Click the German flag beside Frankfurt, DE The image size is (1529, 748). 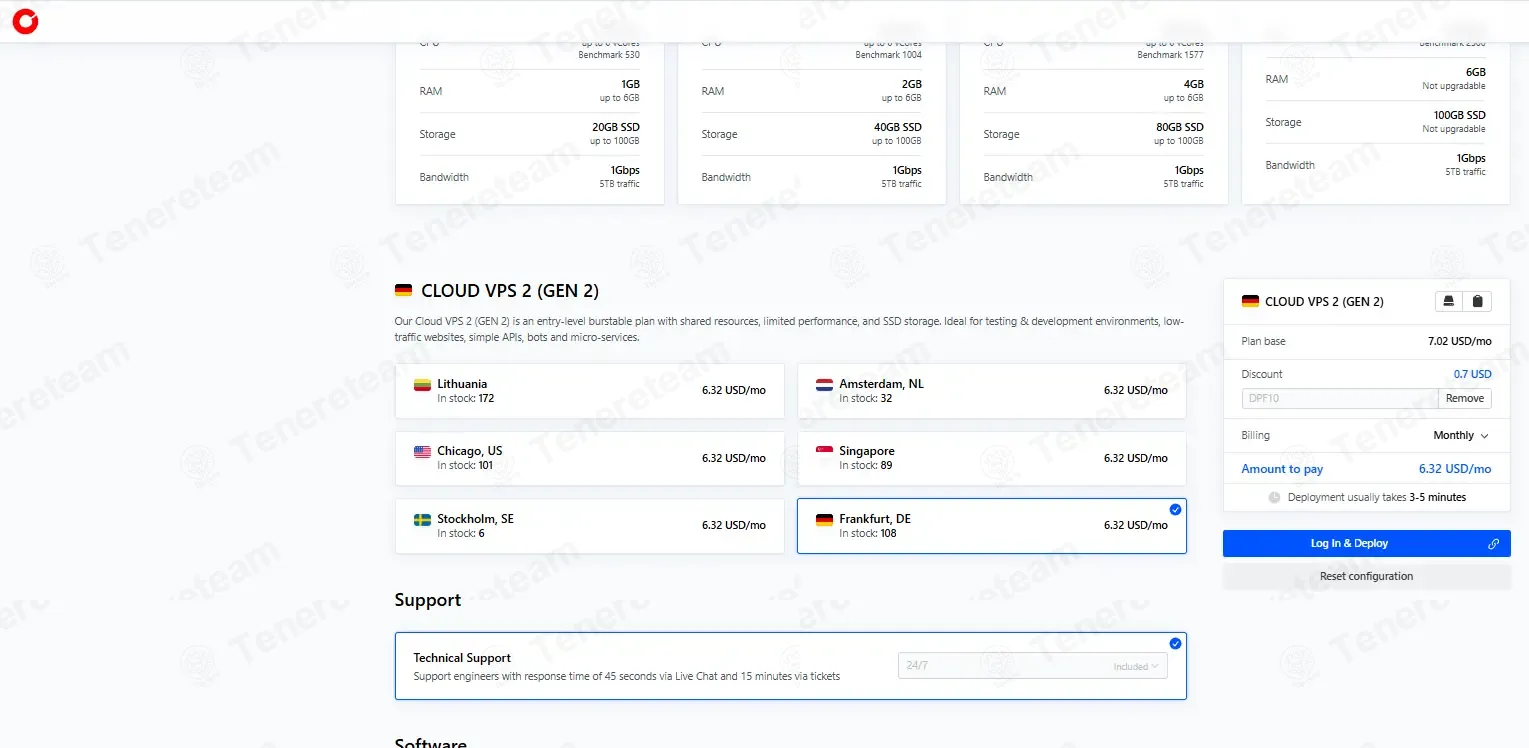824,520
